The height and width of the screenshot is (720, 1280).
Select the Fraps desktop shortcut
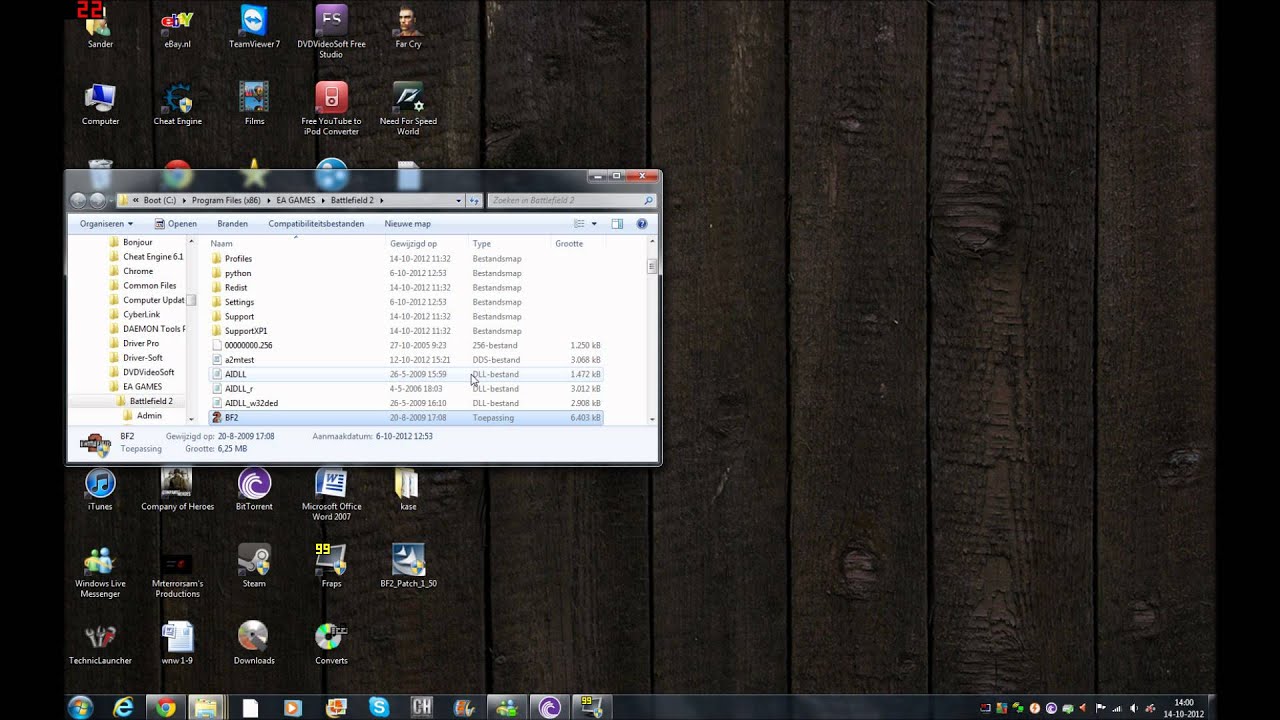click(331, 566)
